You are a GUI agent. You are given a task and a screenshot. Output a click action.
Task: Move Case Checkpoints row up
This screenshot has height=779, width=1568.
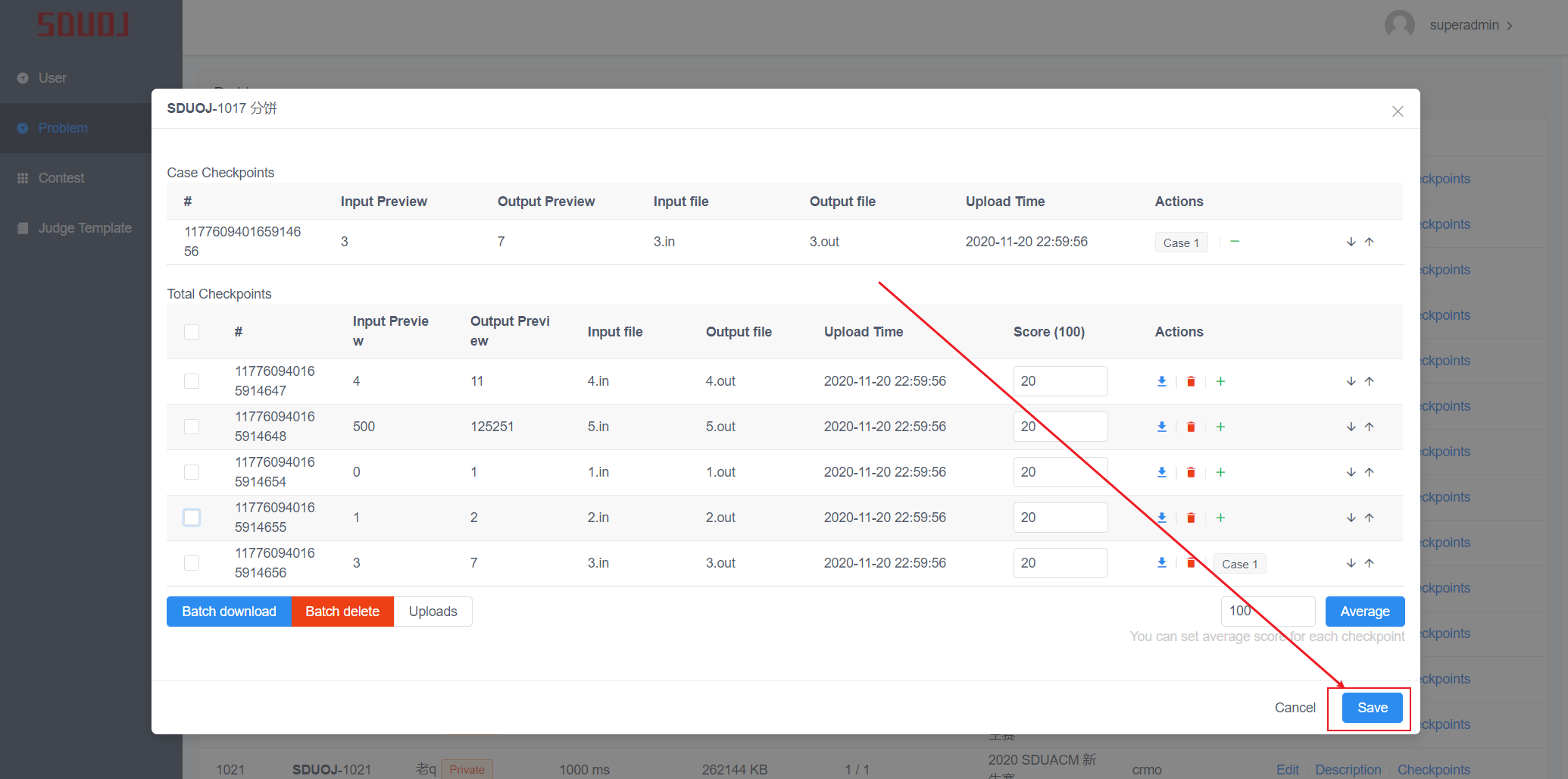coord(1369,242)
